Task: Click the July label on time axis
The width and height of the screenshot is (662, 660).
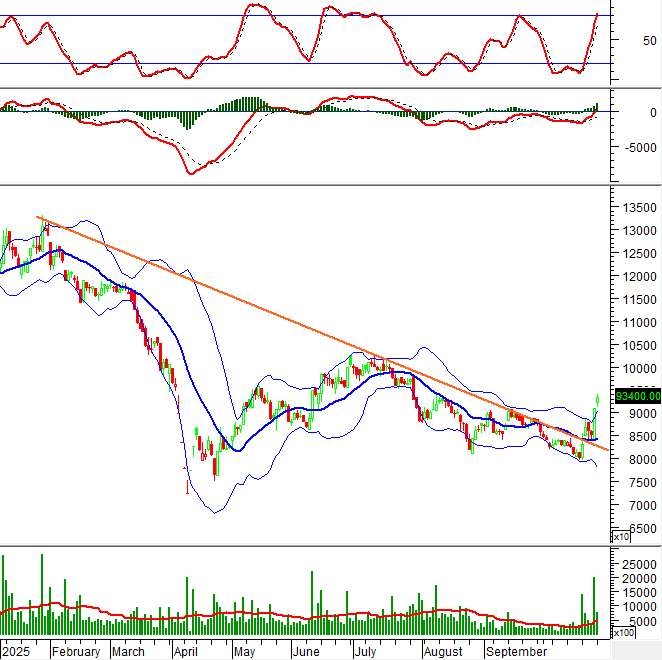Action: point(366,651)
